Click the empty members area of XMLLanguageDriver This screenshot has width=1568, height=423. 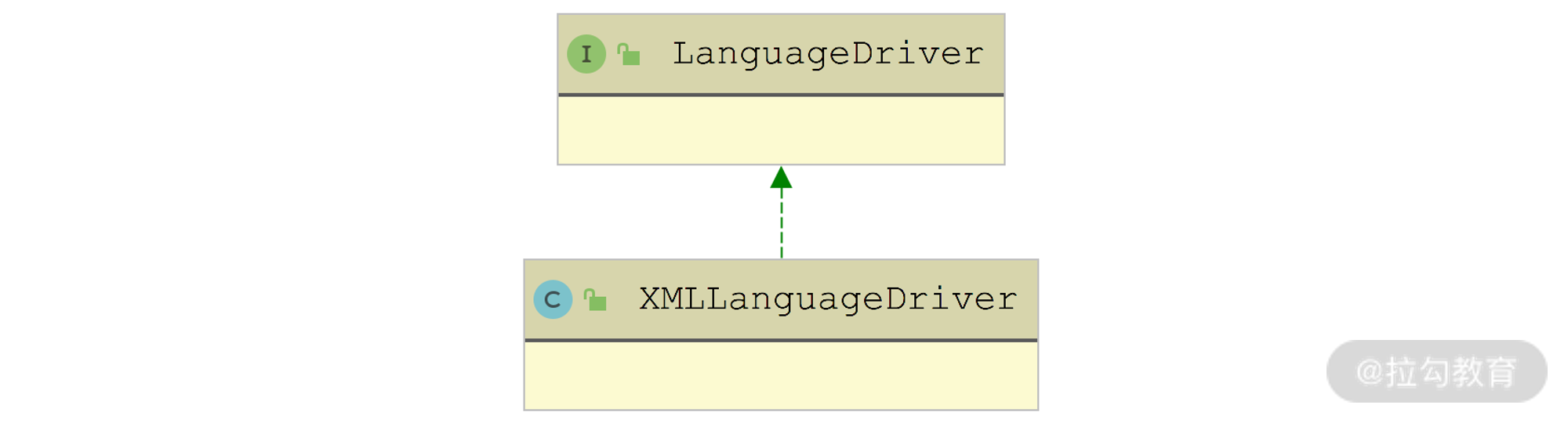tap(781, 375)
